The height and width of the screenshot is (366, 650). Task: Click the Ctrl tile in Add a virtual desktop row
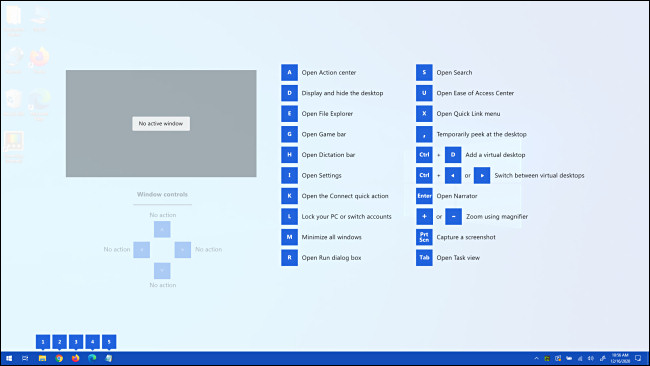point(424,155)
